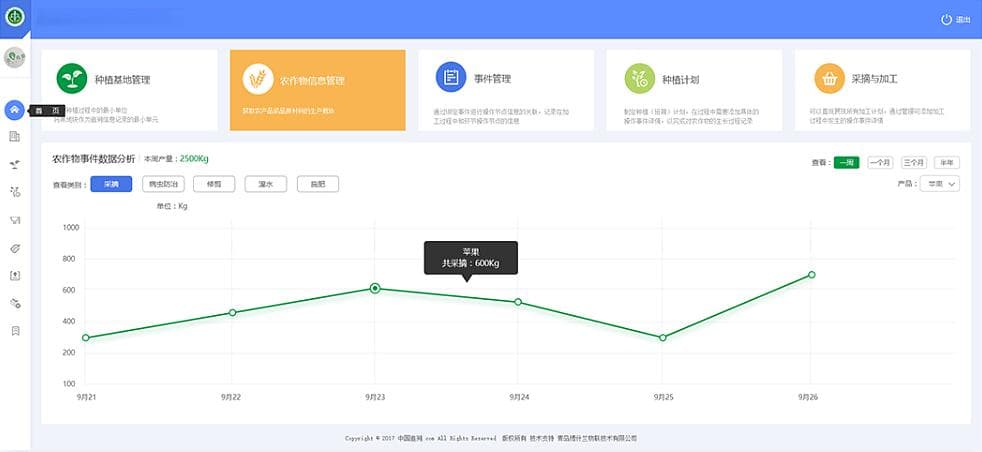The height and width of the screenshot is (452, 982).
Task: Click the power icon for 退出
Action: tap(946, 19)
